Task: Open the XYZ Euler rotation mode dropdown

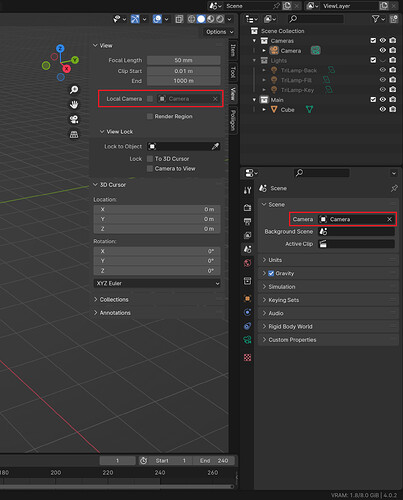Action: point(157,283)
